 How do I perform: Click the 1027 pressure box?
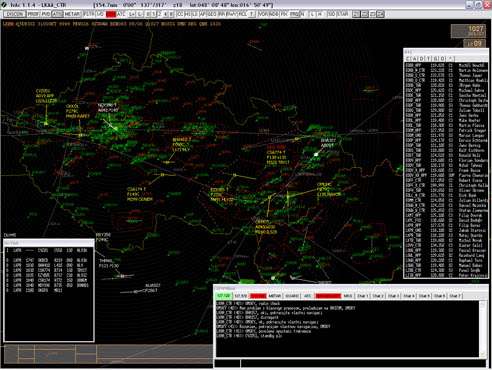[468, 31]
